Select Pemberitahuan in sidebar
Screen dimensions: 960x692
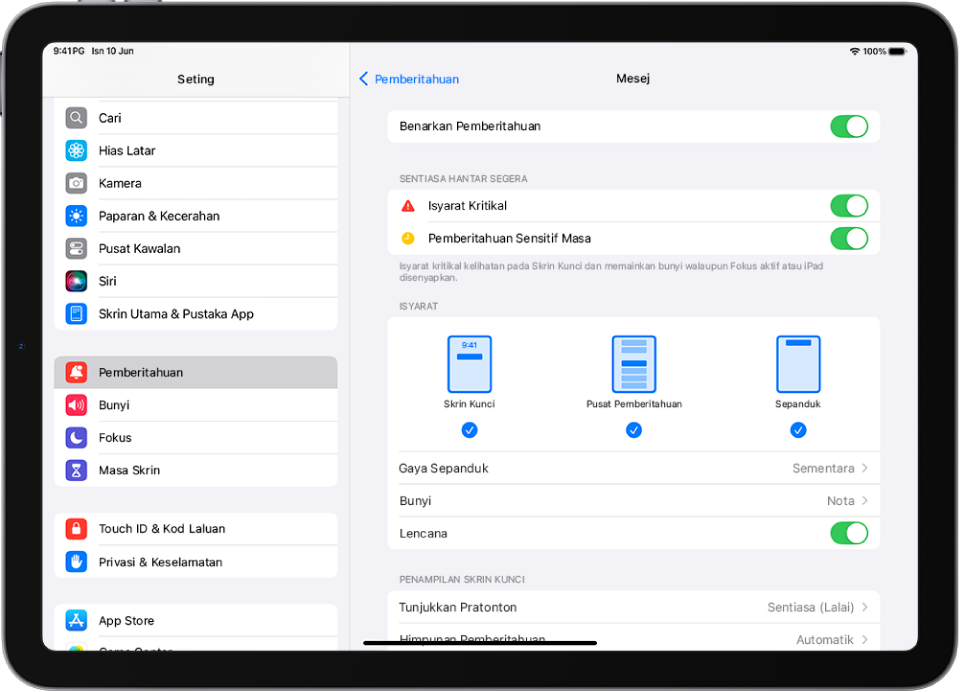pyautogui.click(x=196, y=372)
